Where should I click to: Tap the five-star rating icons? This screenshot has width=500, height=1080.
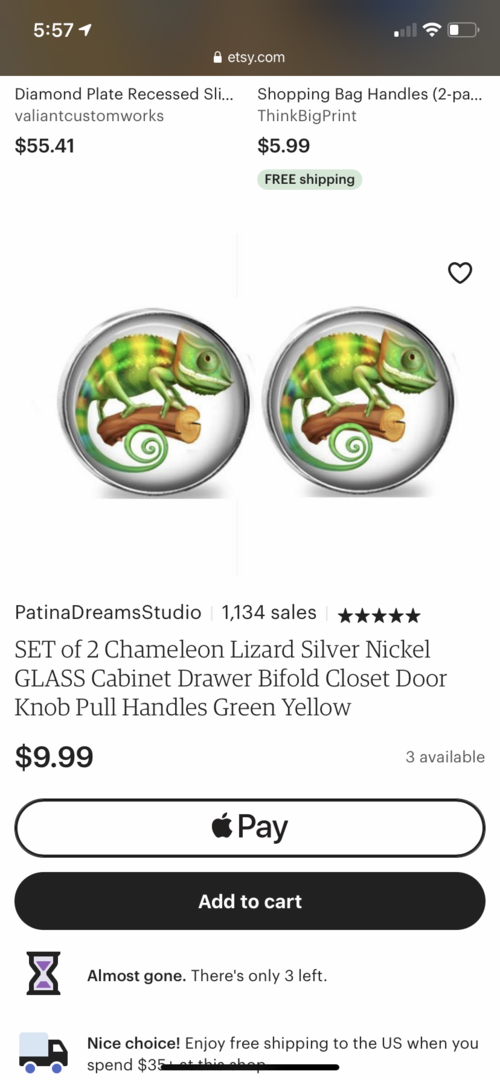pos(379,615)
